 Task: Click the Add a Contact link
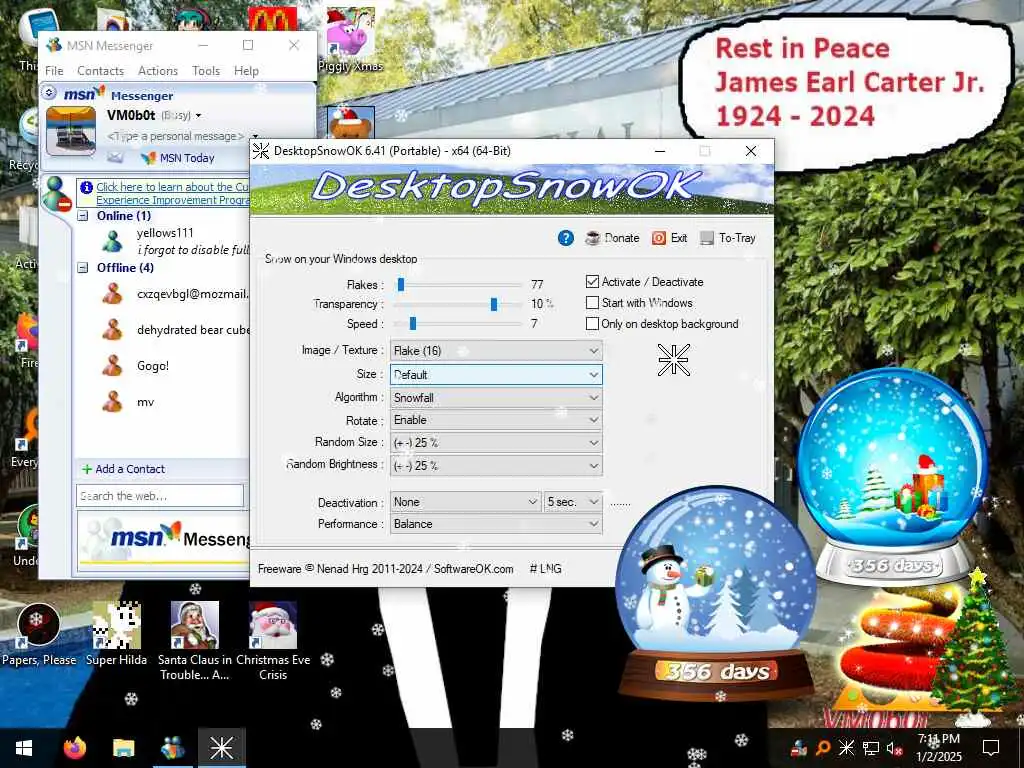[x=130, y=469]
